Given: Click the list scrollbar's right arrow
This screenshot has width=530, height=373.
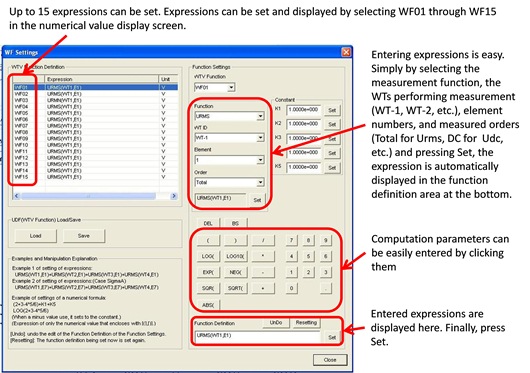Looking at the screenshot, I should [x=174, y=196].
